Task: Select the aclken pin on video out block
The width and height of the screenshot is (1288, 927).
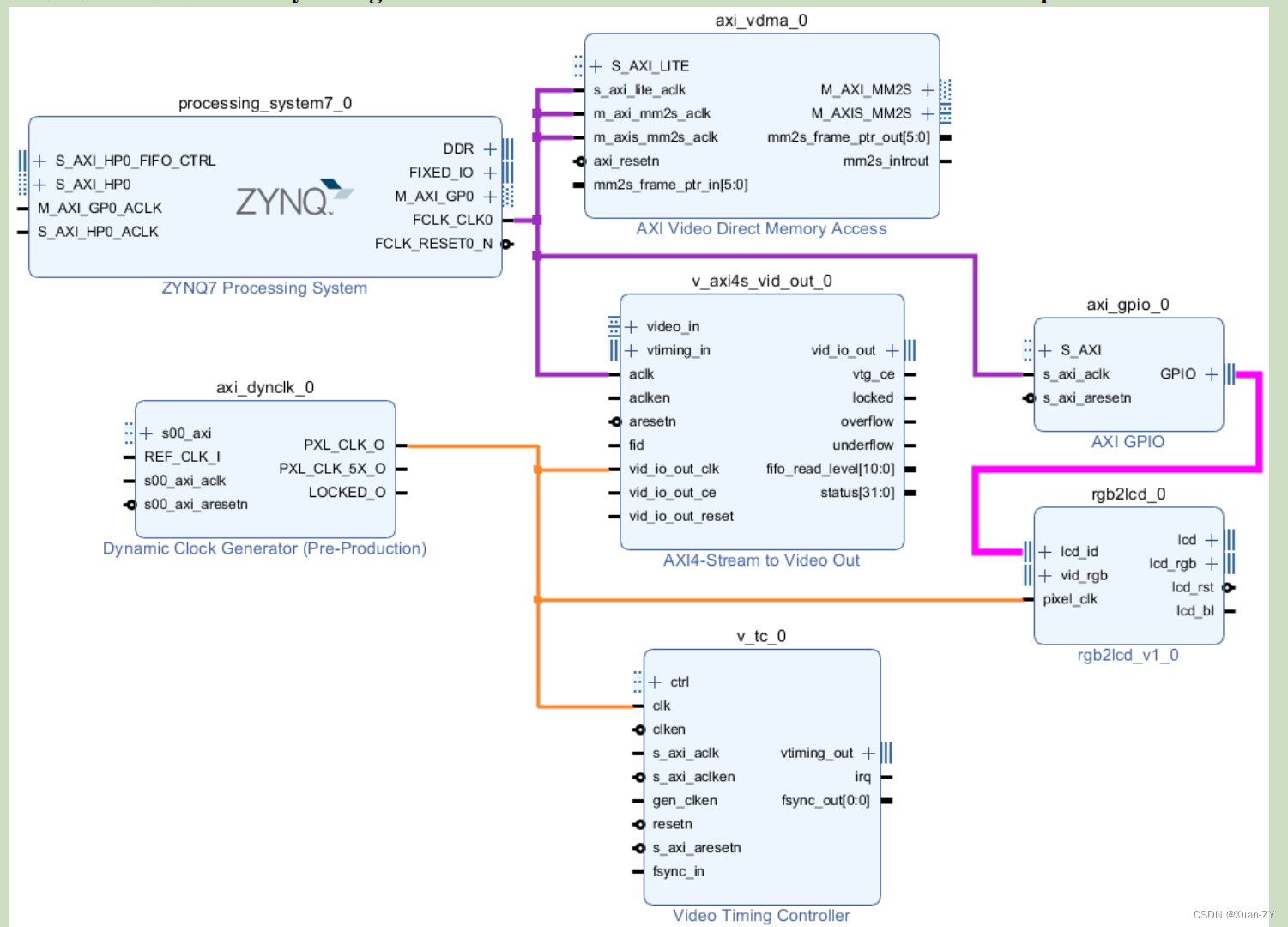Action: (x=650, y=398)
